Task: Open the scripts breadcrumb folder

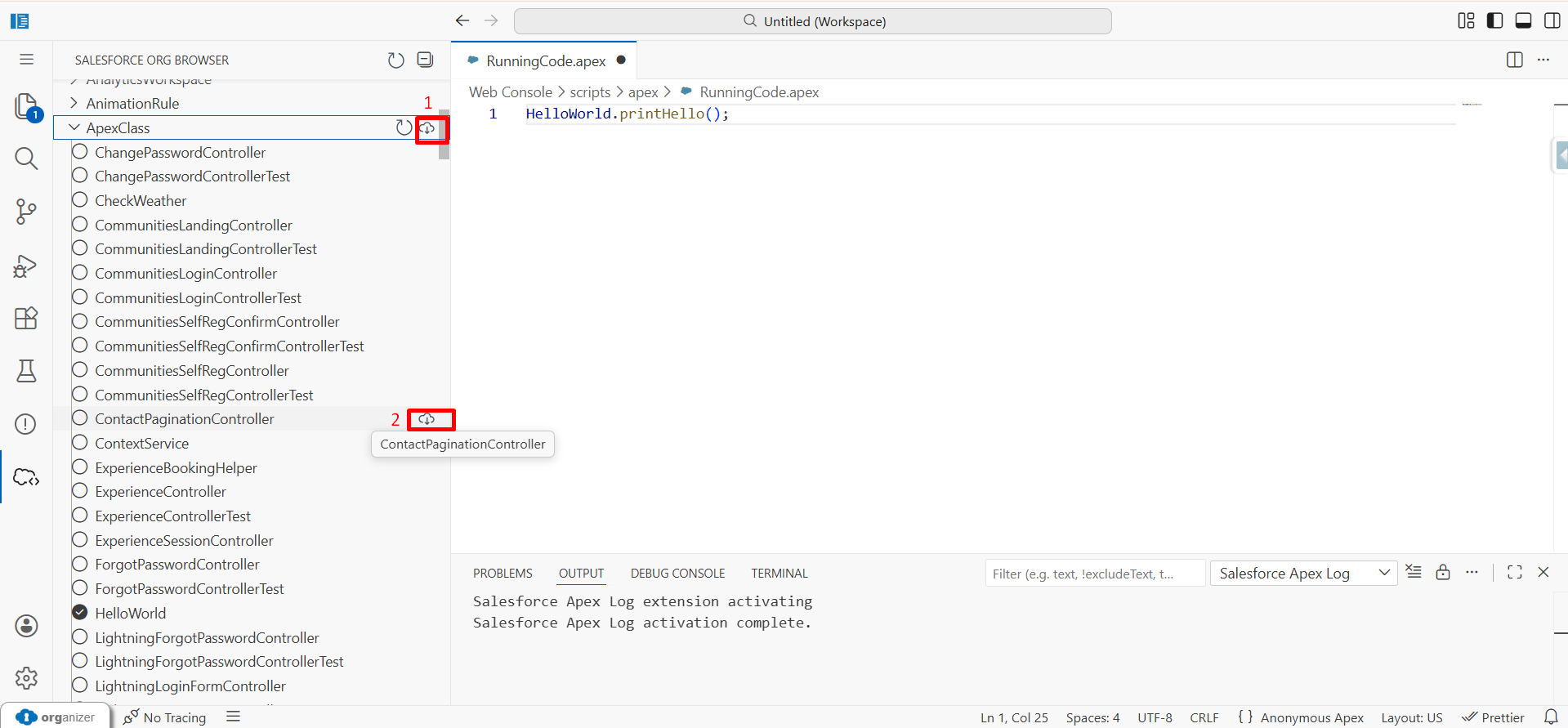Action: point(590,92)
